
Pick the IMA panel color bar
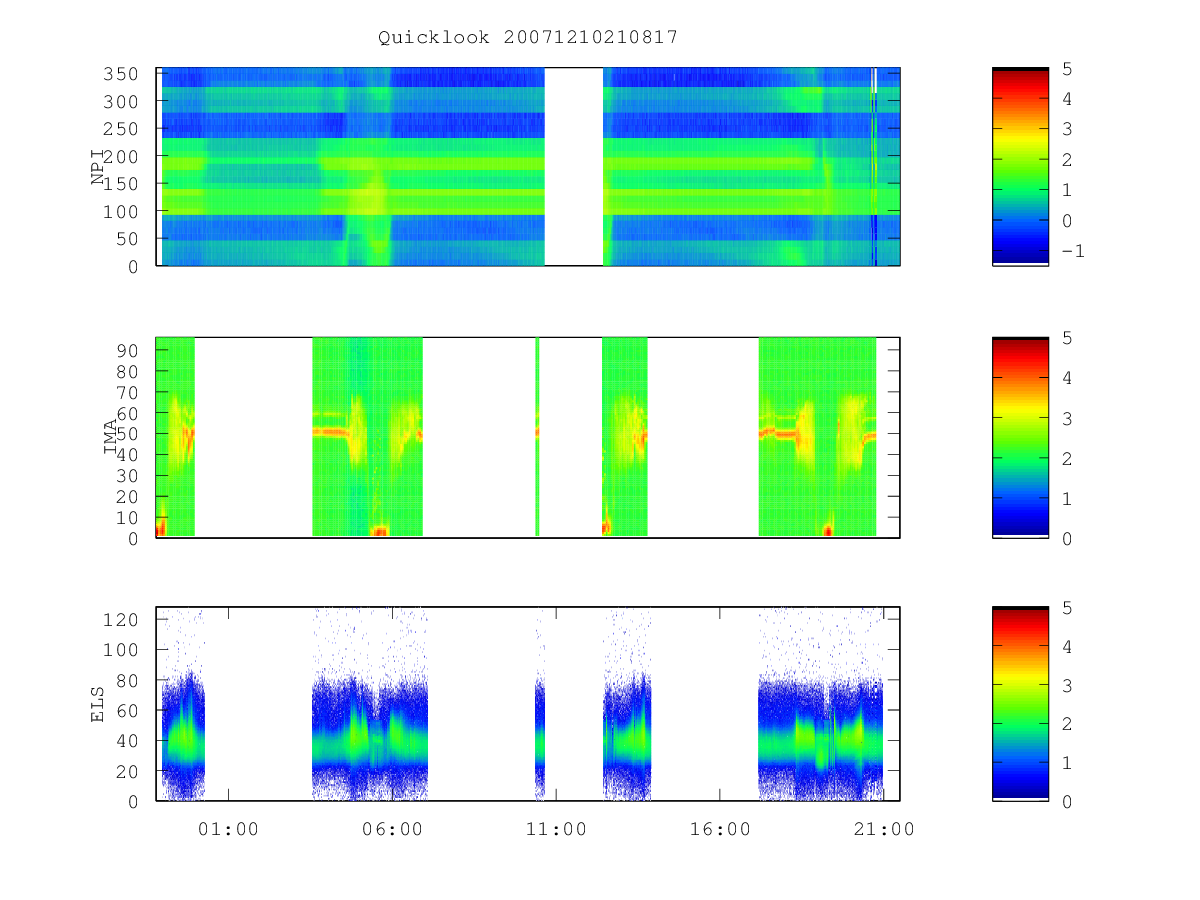pos(1020,438)
